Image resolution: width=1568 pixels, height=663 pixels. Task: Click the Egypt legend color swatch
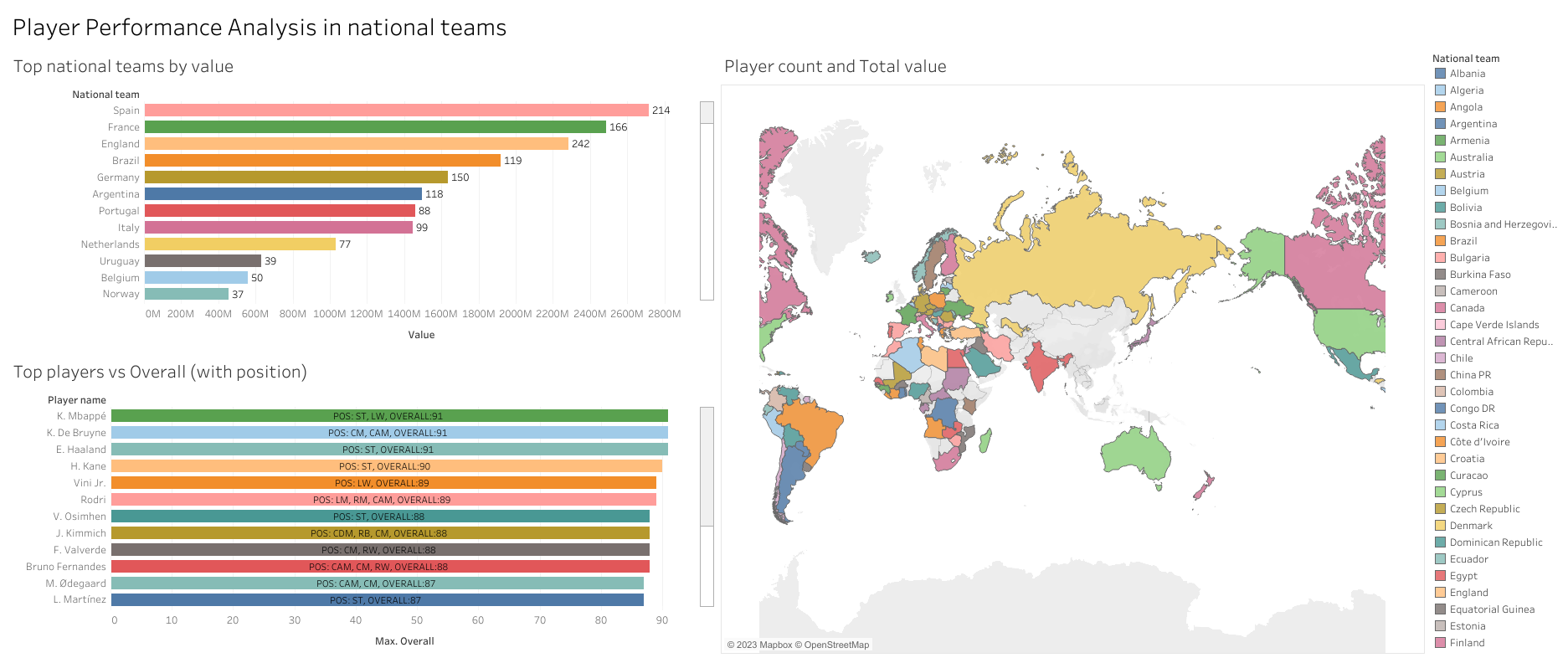tap(1440, 576)
